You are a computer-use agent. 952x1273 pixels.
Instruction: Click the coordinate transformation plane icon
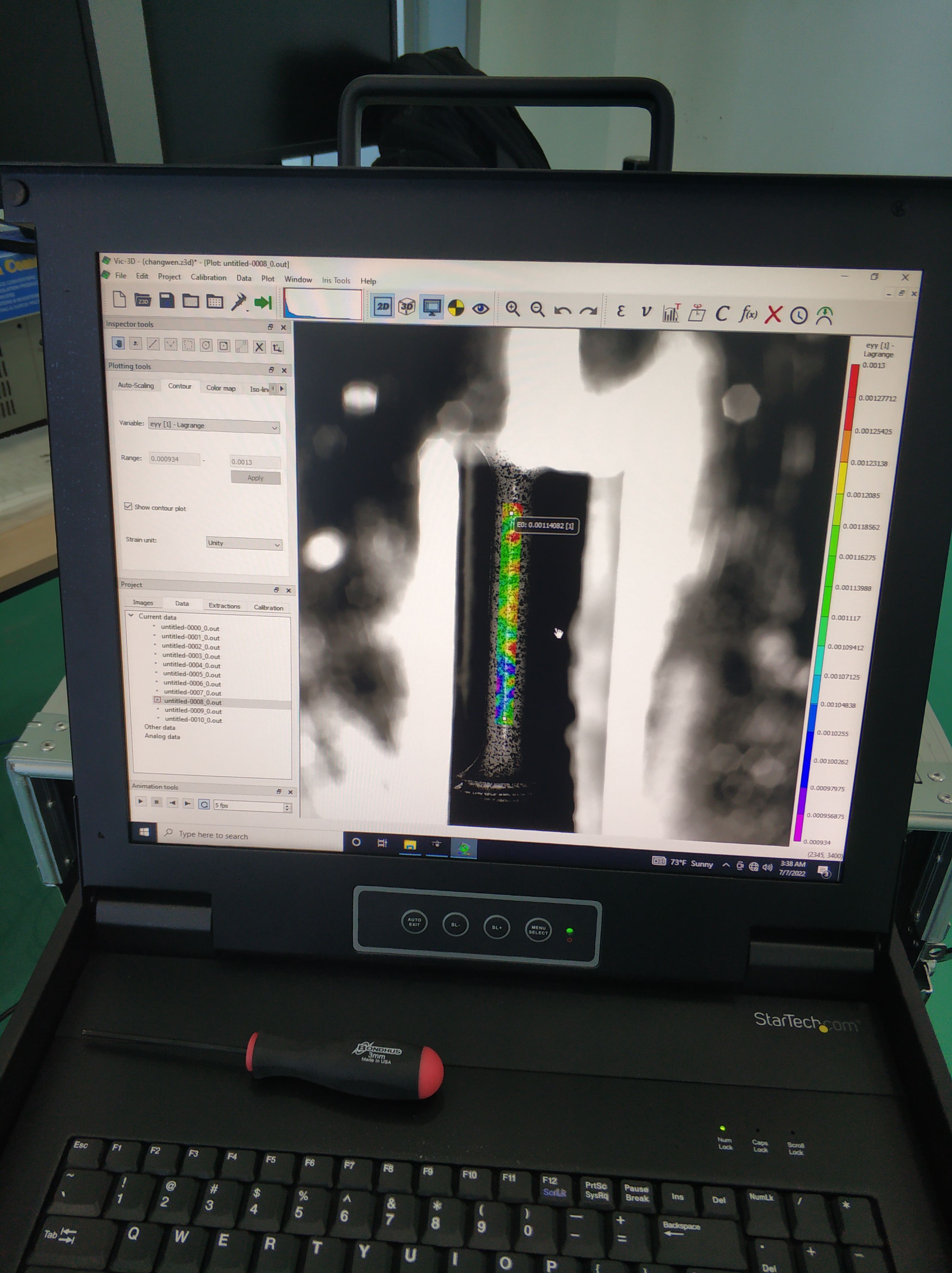pos(697,313)
